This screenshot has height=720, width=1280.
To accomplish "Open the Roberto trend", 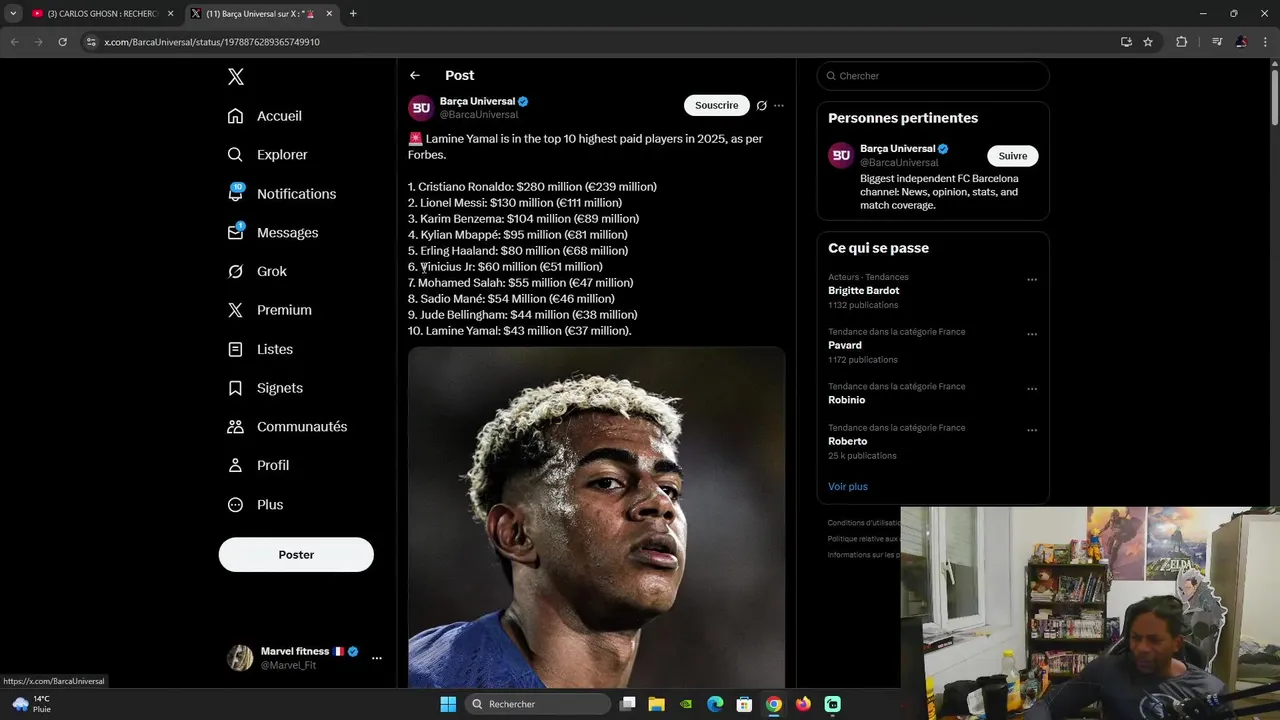I will tap(848, 441).
